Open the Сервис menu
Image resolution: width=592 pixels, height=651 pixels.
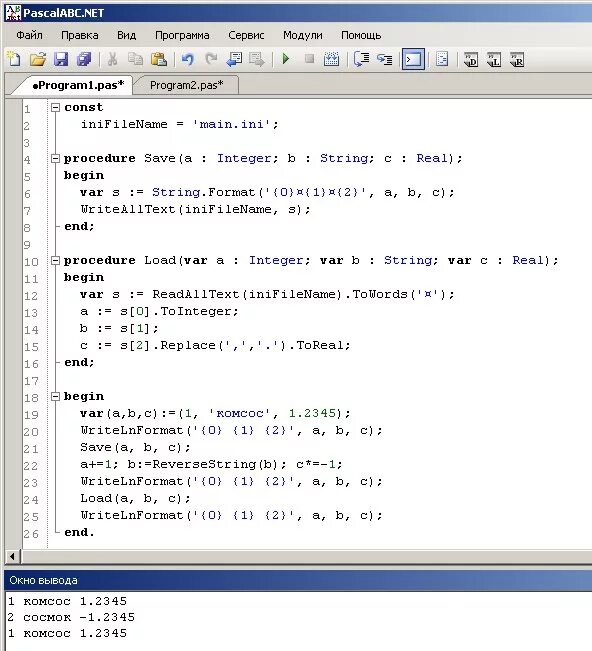coord(246,35)
